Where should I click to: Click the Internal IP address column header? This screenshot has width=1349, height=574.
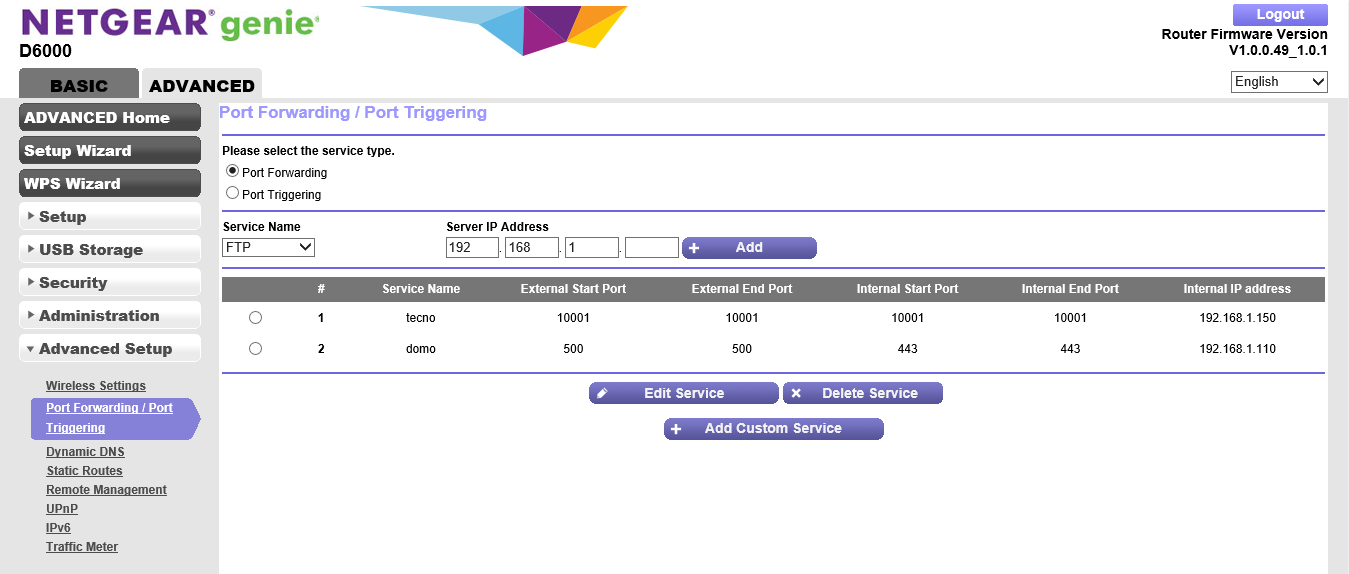click(x=1237, y=289)
